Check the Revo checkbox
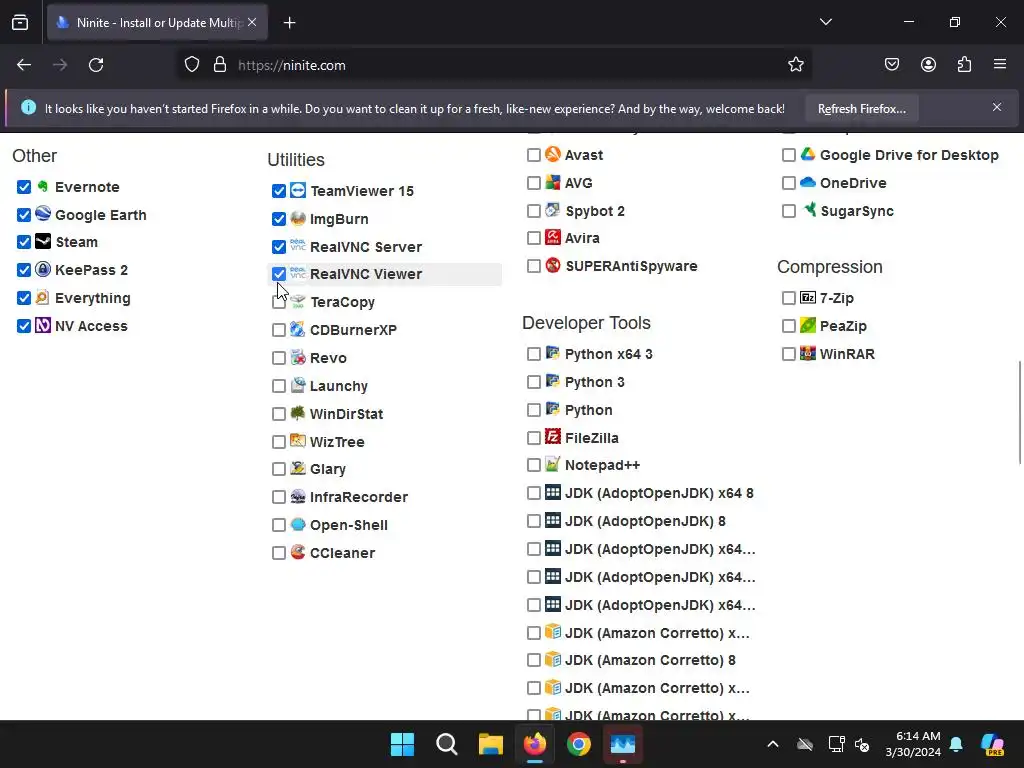The width and height of the screenshot is (1024, 768). (279, 358)
